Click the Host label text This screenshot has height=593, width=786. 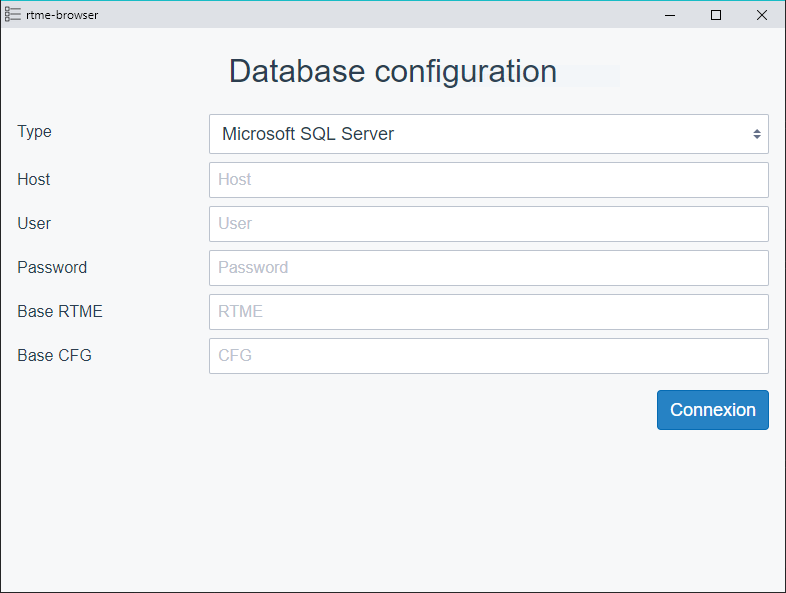[34, 179]
